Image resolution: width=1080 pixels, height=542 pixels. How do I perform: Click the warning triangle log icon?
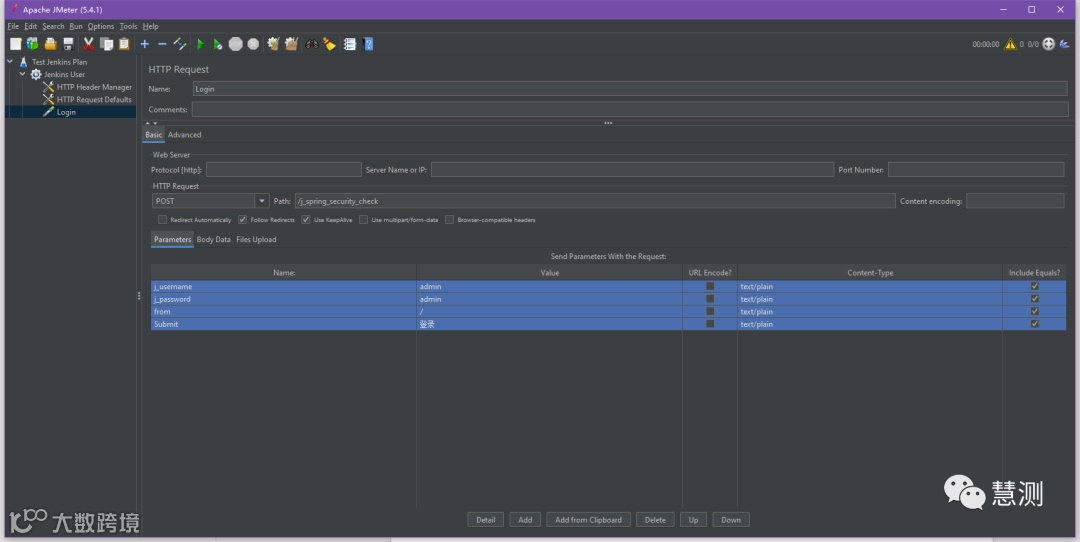pyautogui.click(x=1010, y=44)
